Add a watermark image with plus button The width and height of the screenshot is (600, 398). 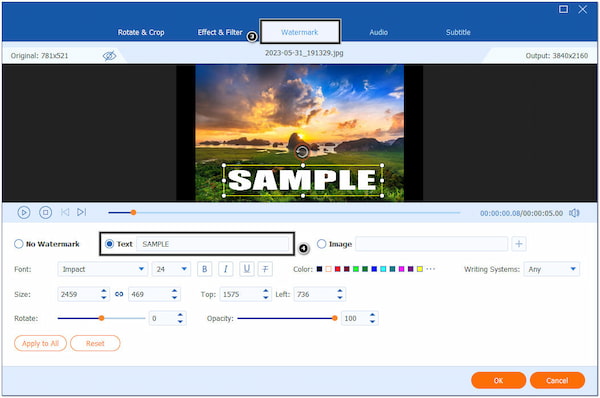click(519, 244)
